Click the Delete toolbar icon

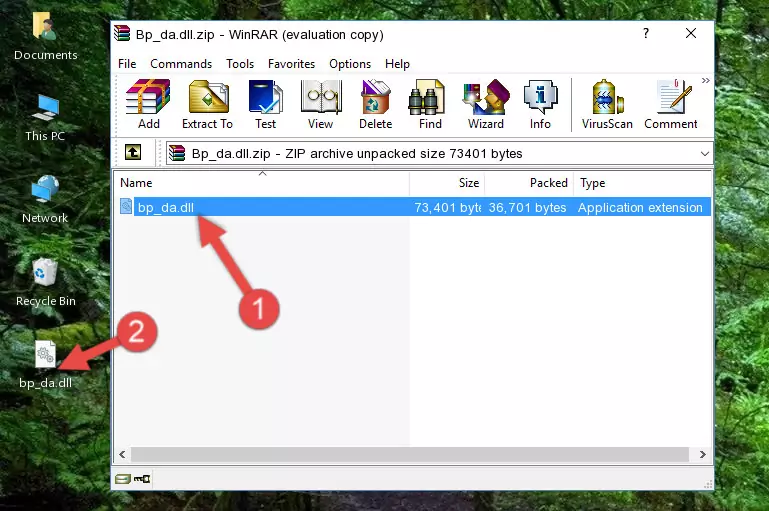pyautogui.click(x=376, y=104)
